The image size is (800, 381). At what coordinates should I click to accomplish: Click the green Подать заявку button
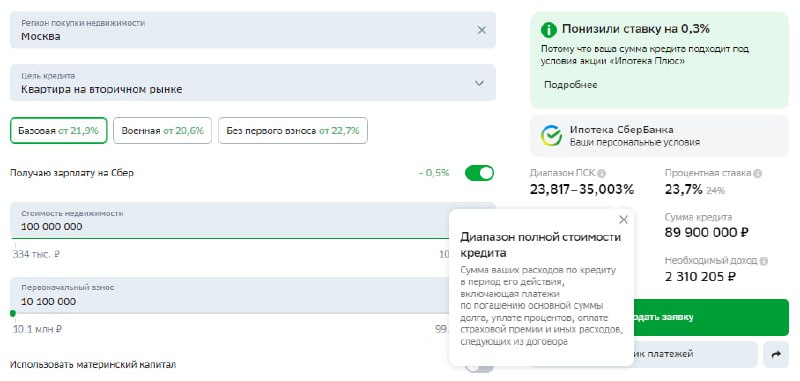710,317
